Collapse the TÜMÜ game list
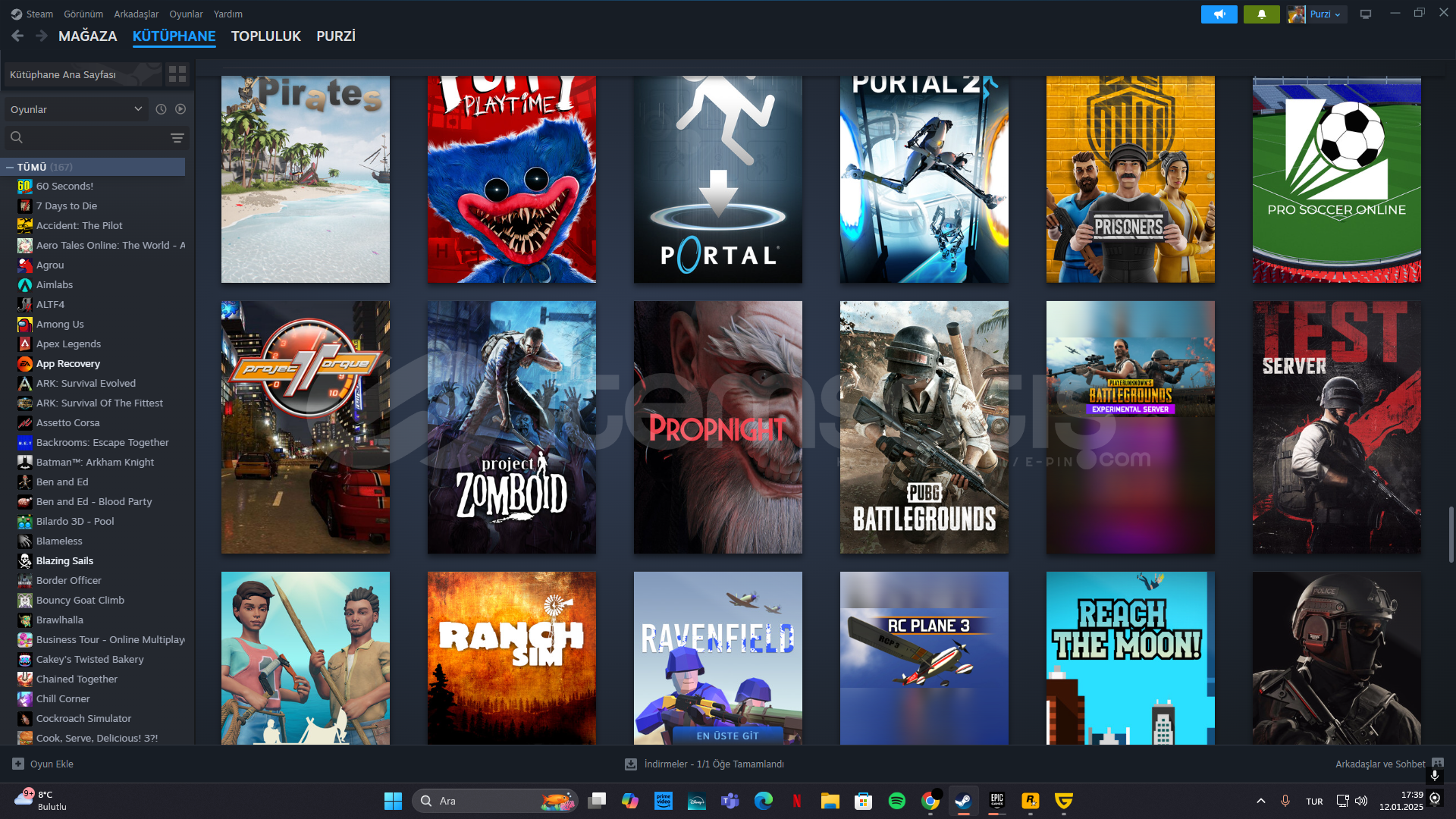Viewport: 1456px width, 819px height. (x=10, y=167)
